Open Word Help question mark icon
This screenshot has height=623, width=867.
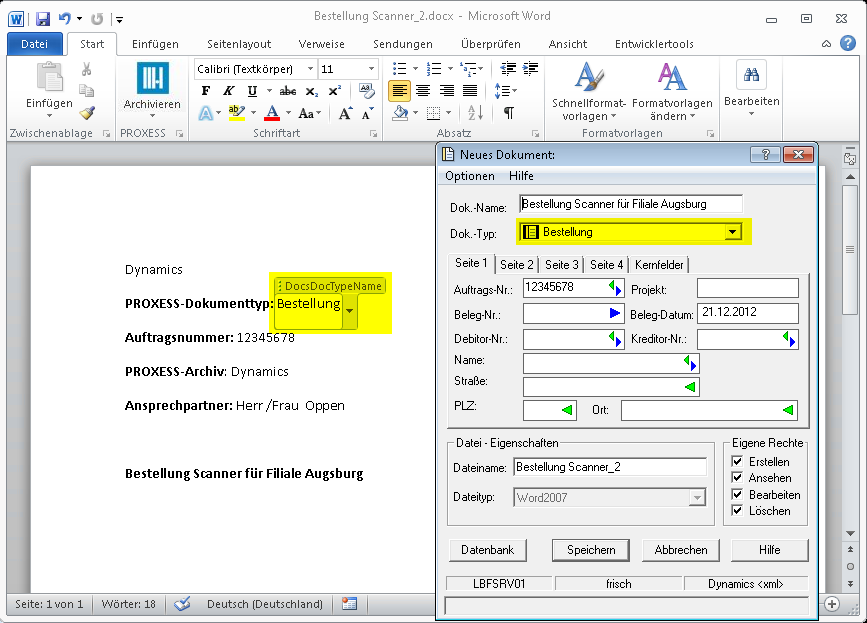848,43
